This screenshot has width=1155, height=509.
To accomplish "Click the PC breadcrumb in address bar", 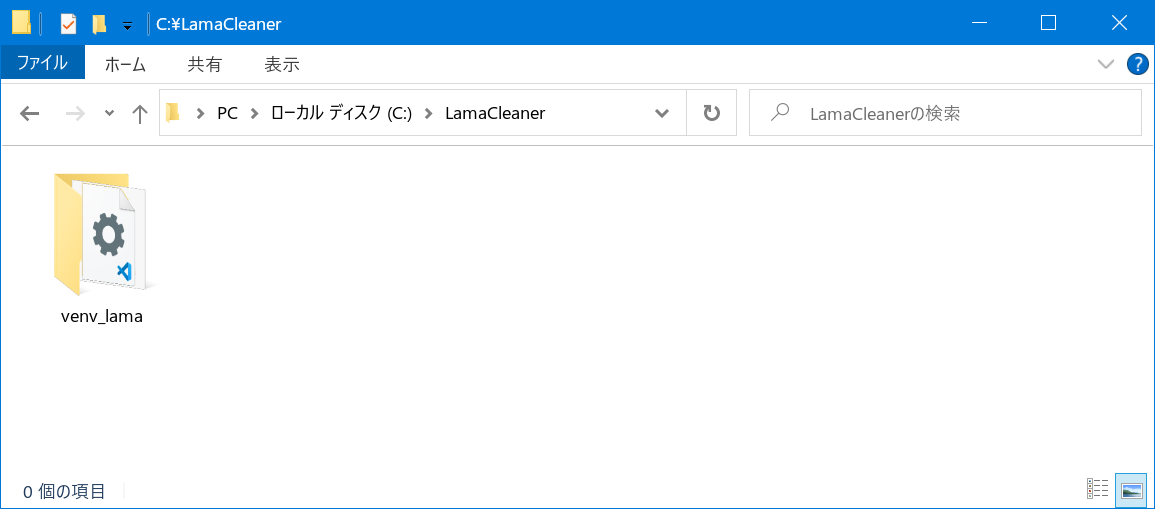I will [227, 113].
